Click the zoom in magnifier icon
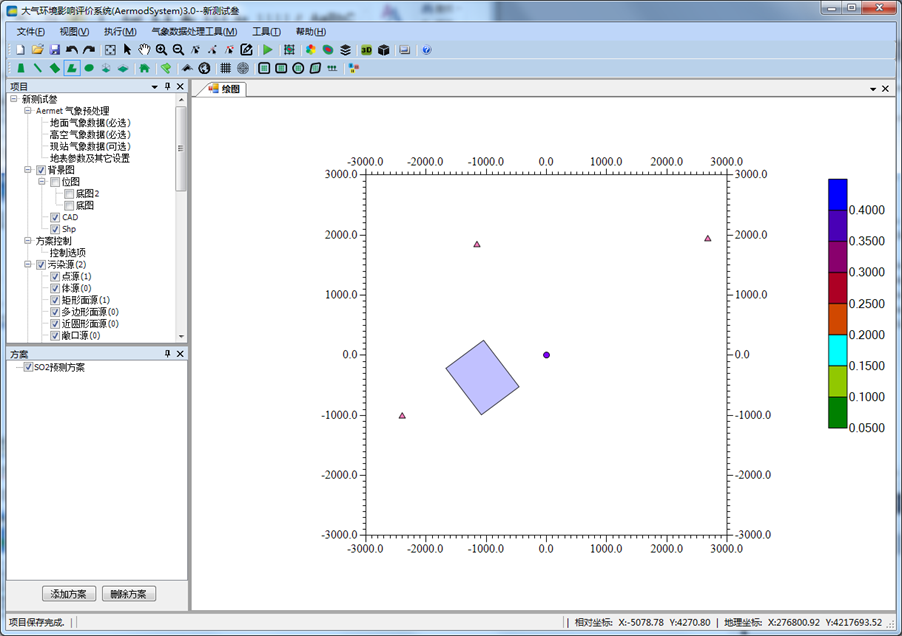This screenshot has width=902, height=636. click(x=161, y=49)
